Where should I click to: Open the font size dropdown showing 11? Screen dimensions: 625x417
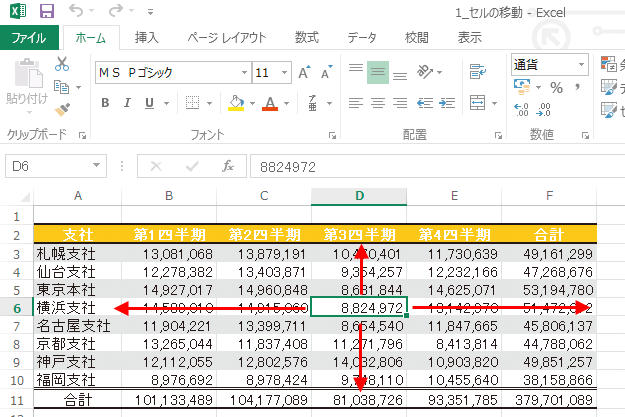(x=284, y=73)
